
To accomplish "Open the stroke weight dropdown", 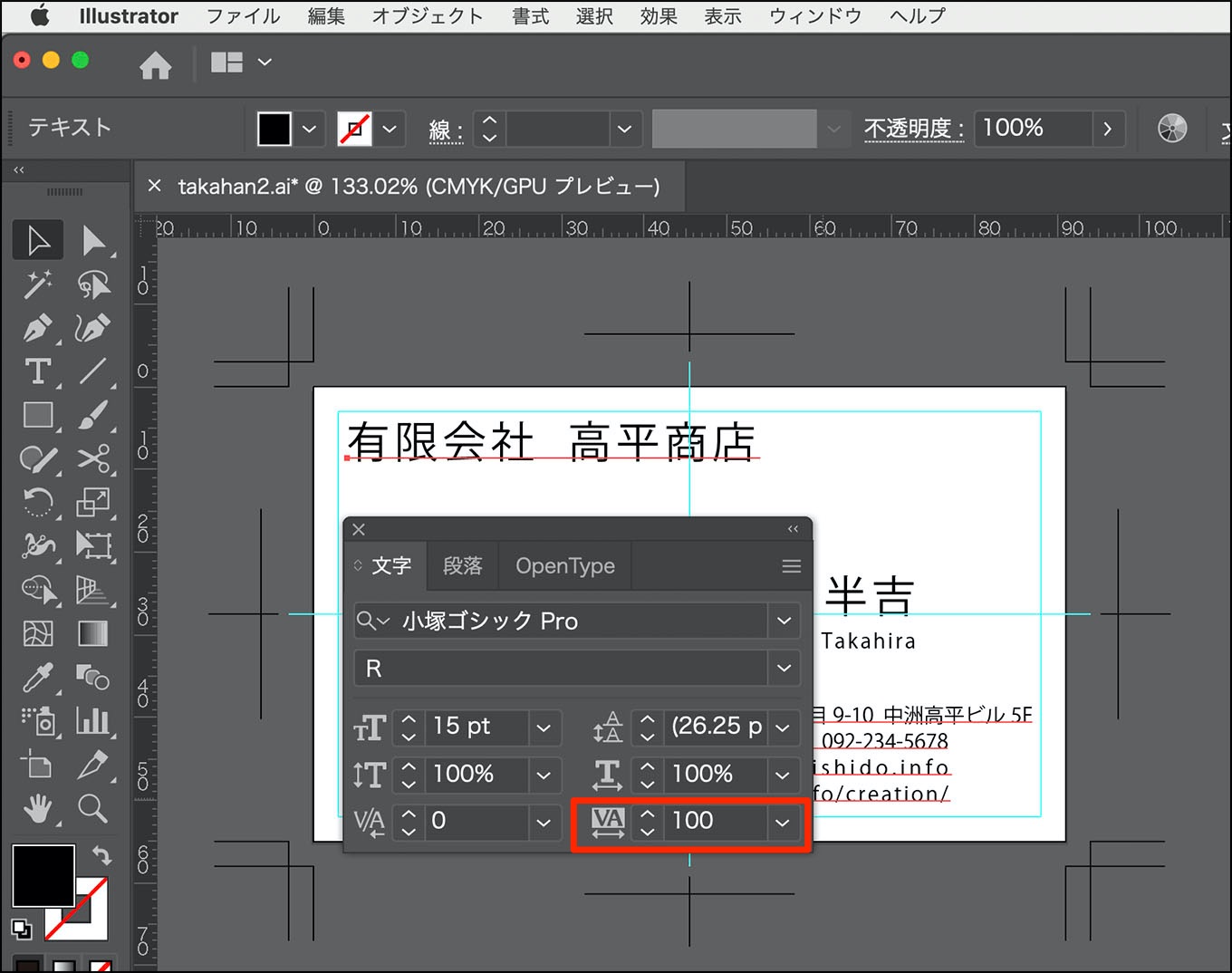I will point(624,129).
